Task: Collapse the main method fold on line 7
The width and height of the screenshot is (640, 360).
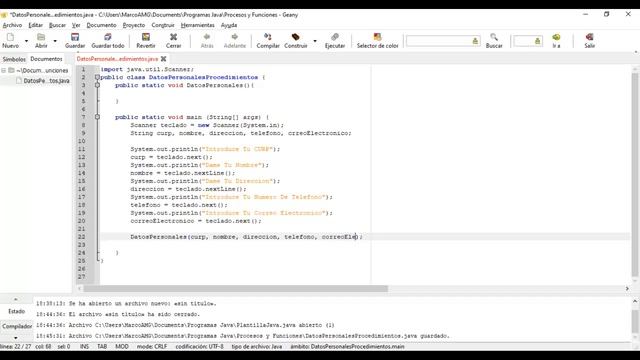Action: (x=97, y=117)
